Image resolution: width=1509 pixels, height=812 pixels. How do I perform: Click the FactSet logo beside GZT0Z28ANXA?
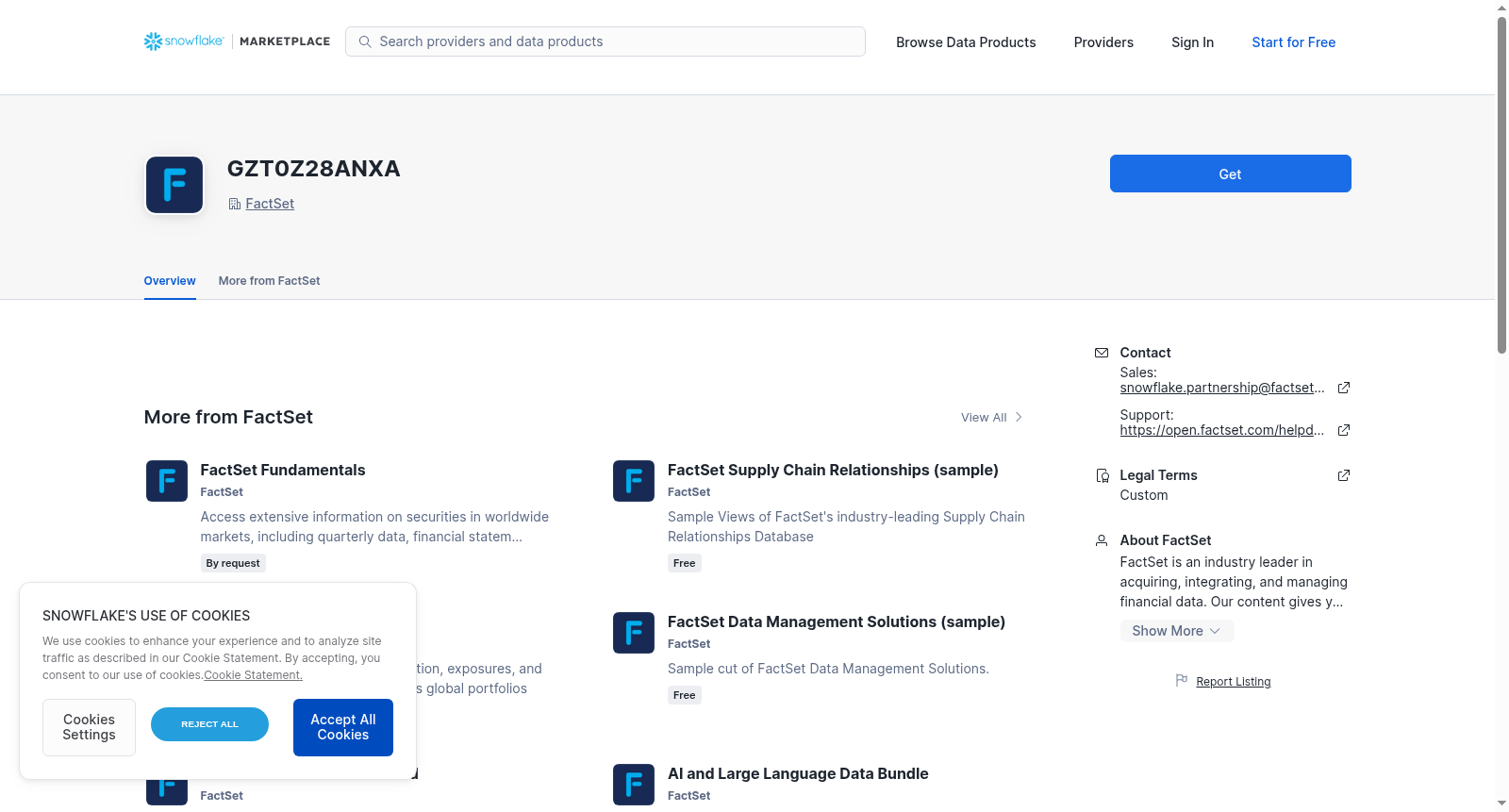174,185
